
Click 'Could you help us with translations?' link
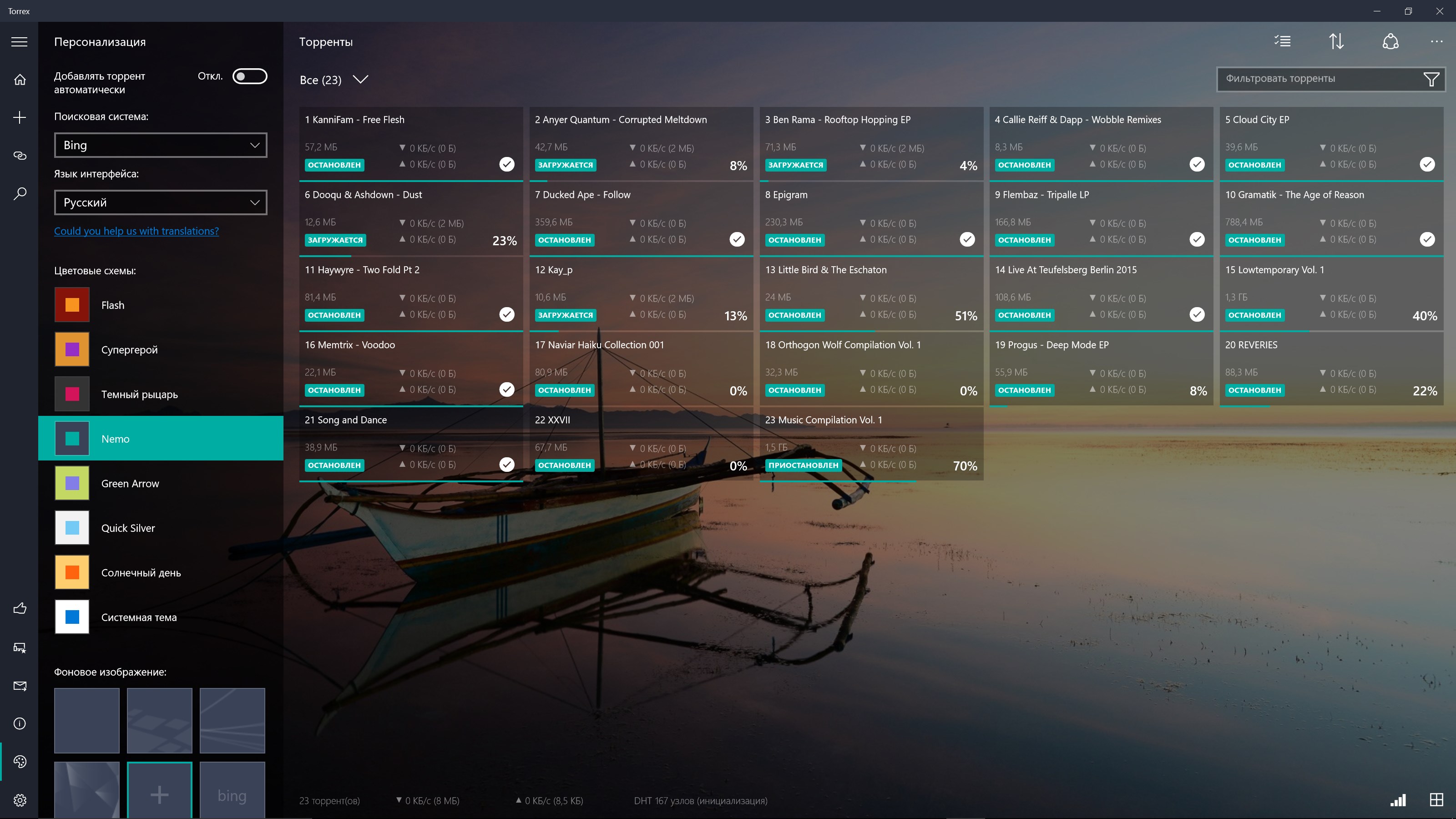[x=137, y=231]
